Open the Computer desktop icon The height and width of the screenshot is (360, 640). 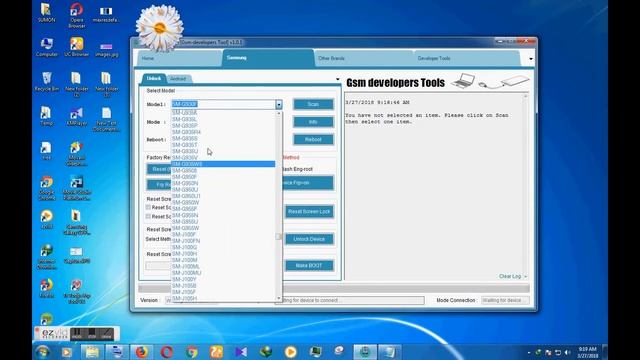click(x=47, y=47)
